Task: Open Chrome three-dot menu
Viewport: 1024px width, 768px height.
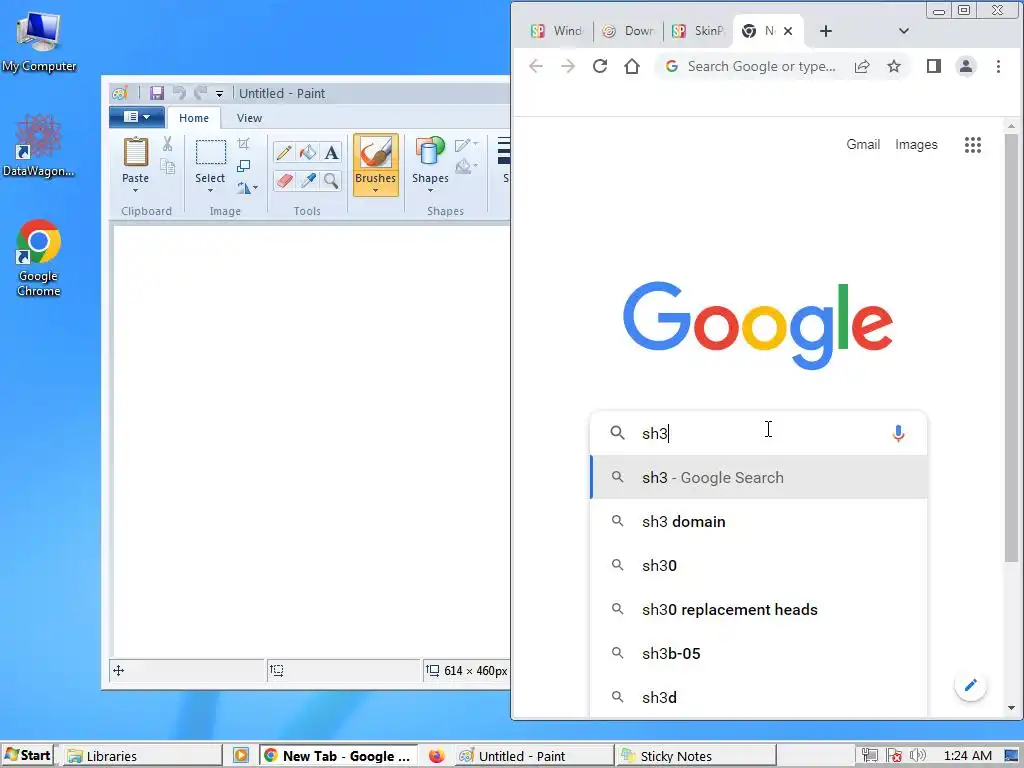Action: point(998,66)
